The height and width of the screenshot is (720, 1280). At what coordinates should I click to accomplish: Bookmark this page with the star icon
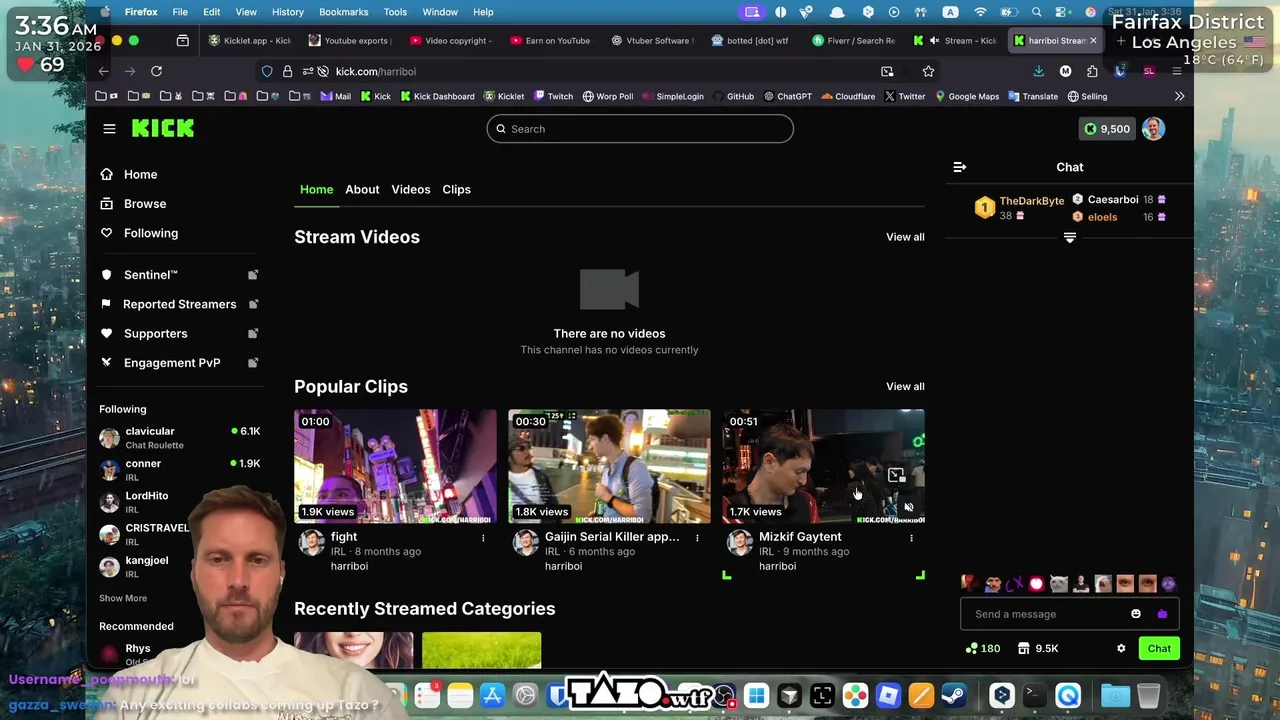(x=928, y=71)
